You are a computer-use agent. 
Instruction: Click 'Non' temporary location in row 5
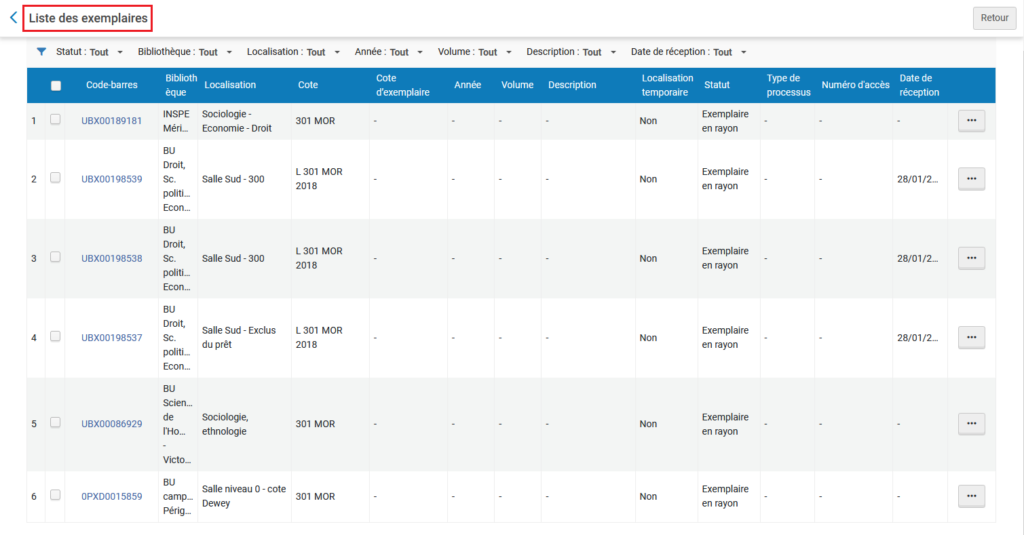coord(648,424)
